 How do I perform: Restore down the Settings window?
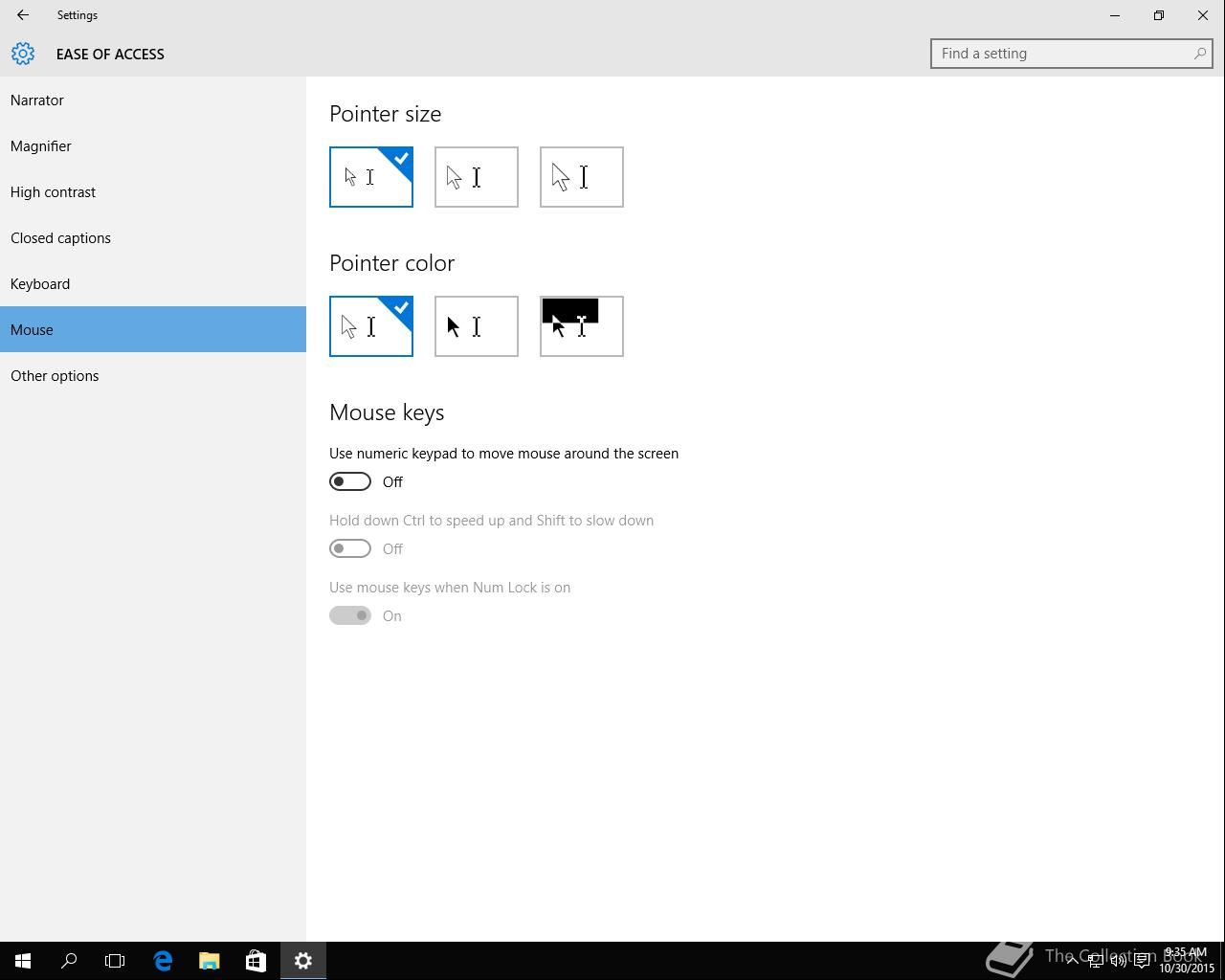pyautogui.click(x=1159, y=15)
